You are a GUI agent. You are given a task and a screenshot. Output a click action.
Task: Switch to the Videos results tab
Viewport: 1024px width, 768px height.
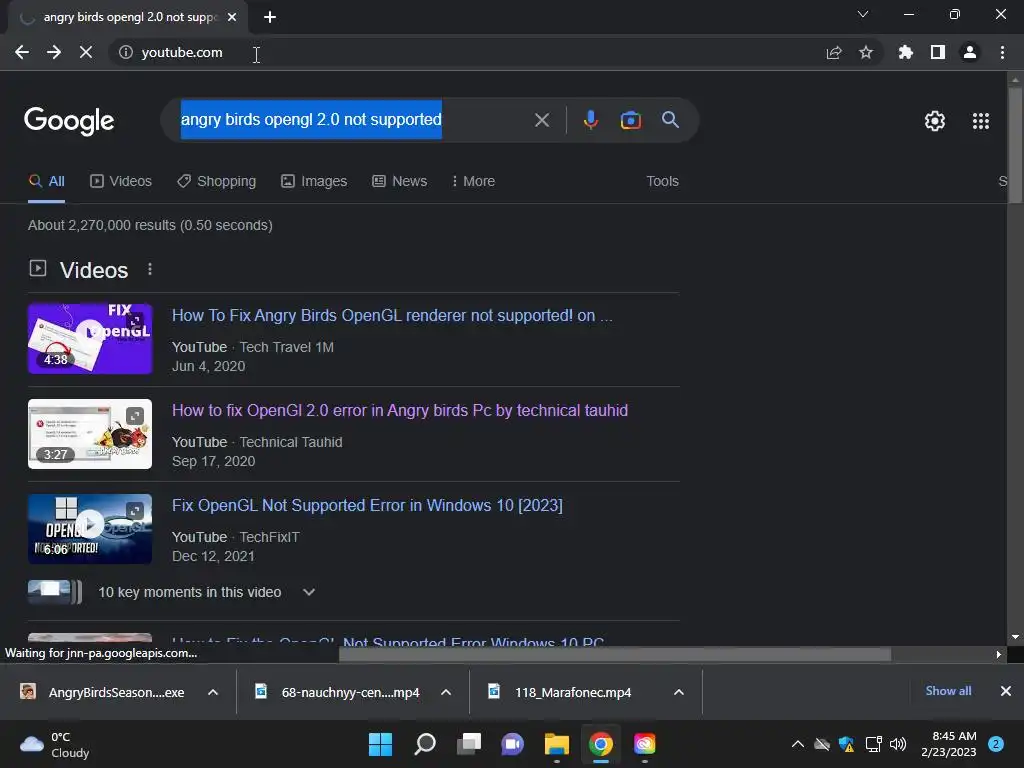pos(121,181)
